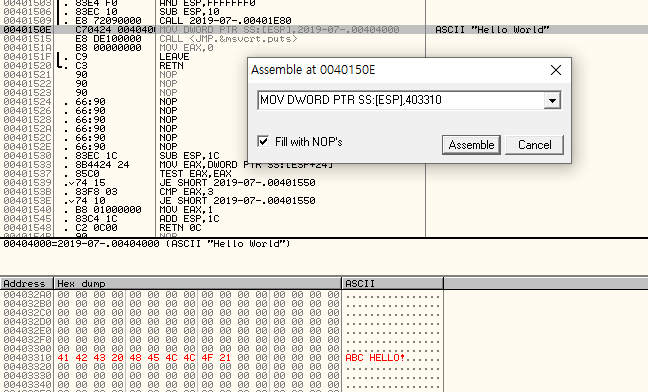The image size is (648, 392).
Task: Click the info line 00404000=2019-07-.00404000
Action: tap(147, 244)
